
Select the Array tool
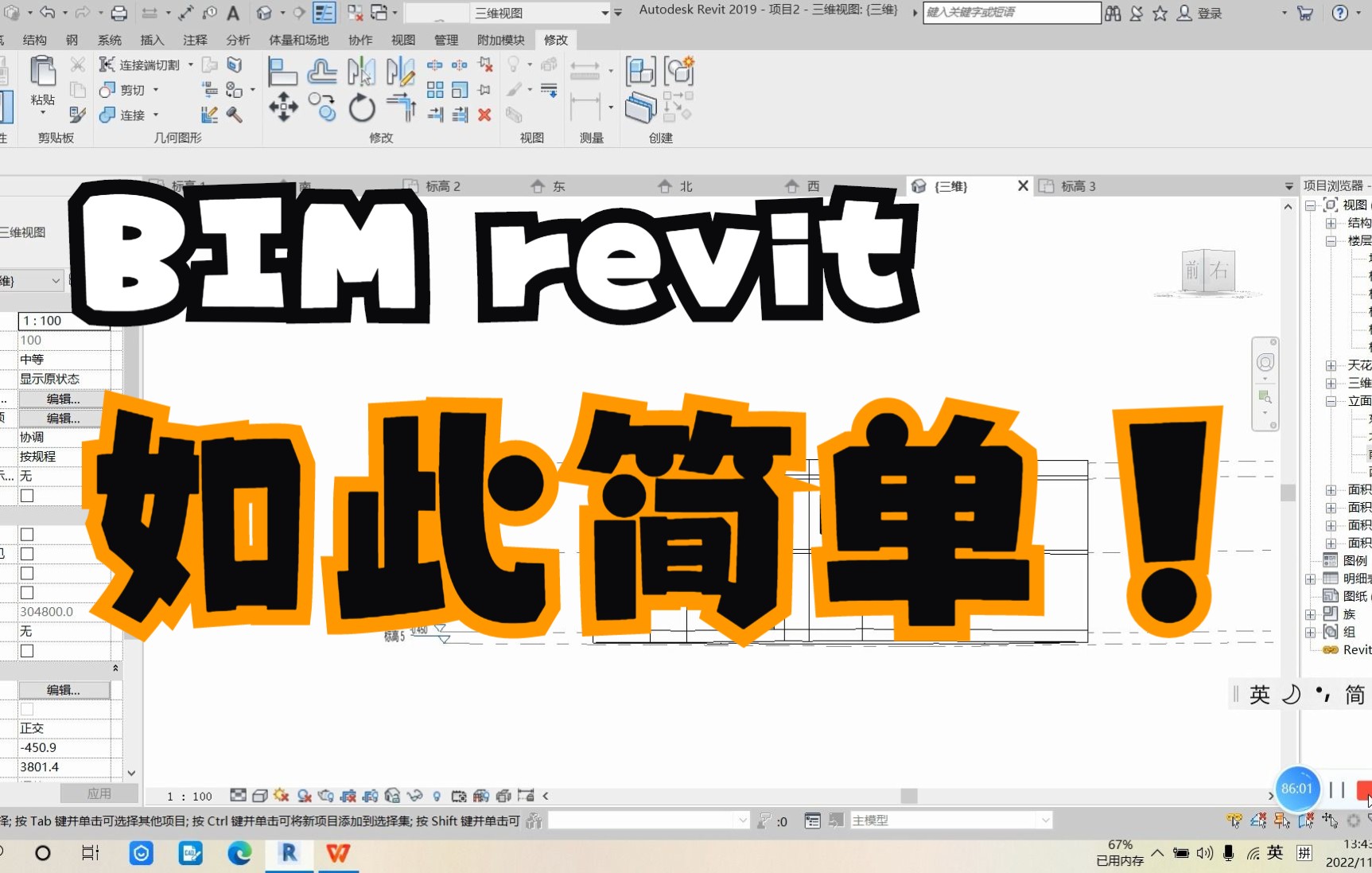(435, 90)
